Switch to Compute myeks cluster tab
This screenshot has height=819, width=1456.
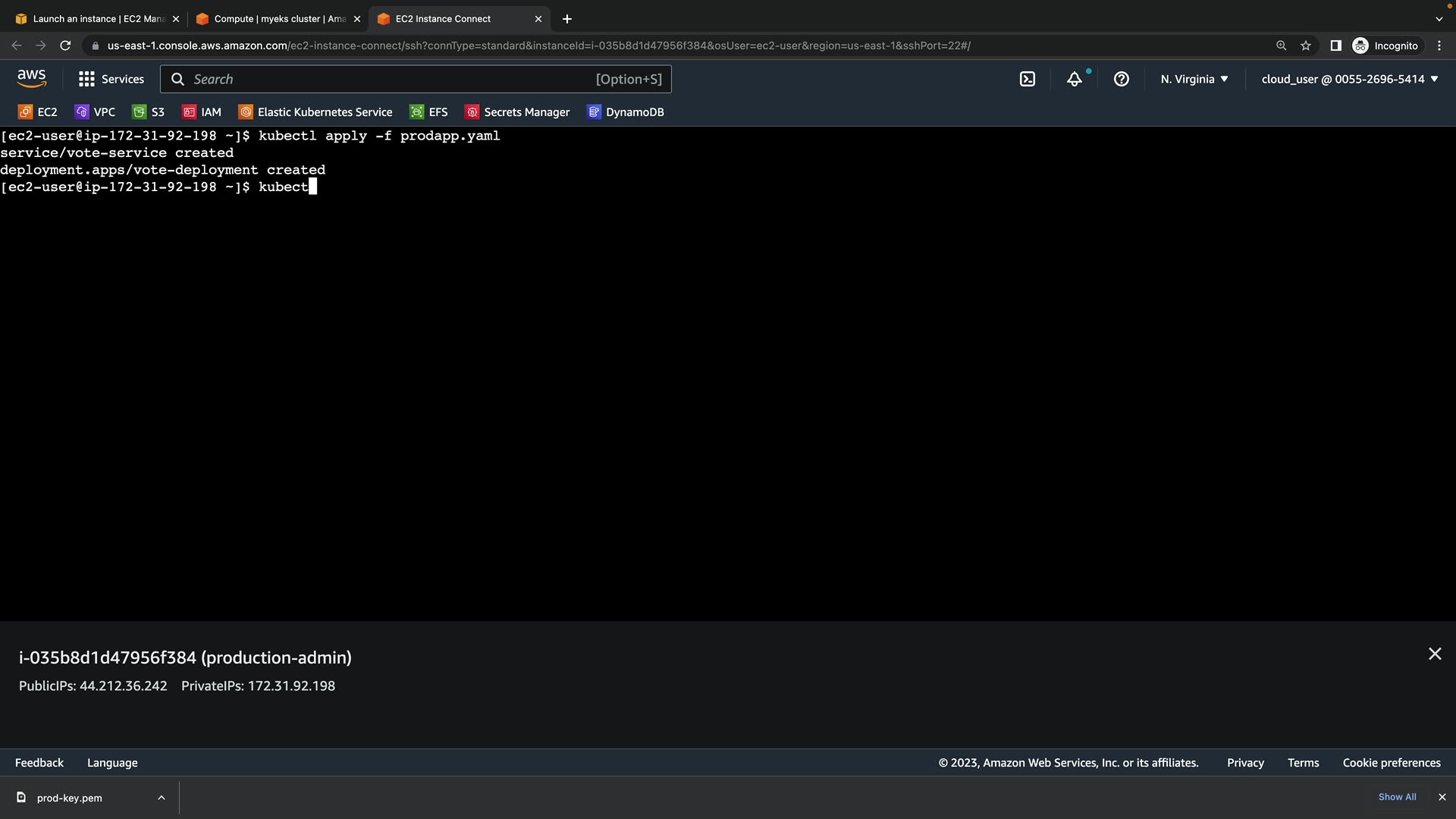pyautogui.click(x=278, y=19)
